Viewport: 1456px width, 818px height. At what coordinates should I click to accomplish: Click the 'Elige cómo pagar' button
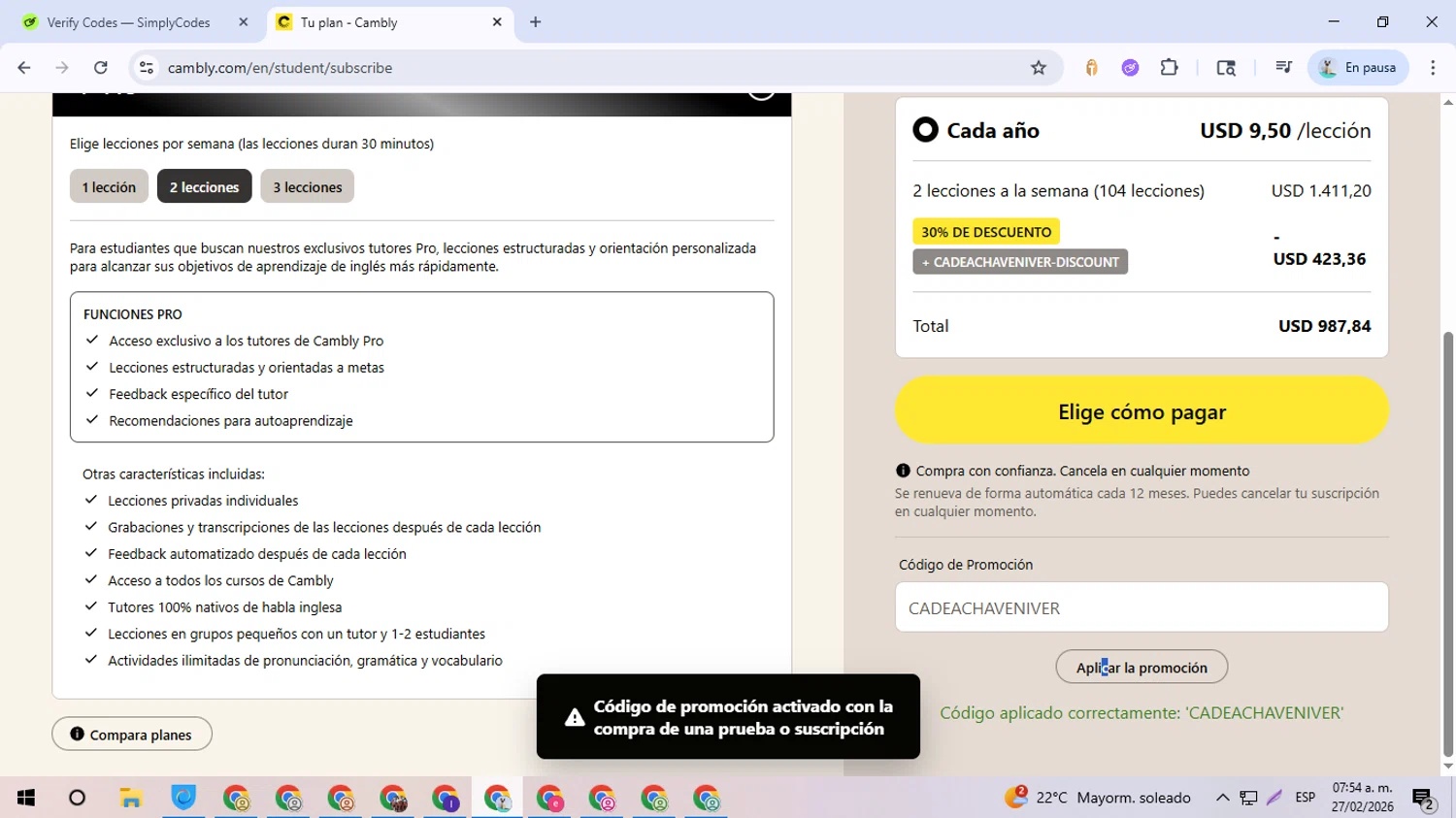point(1142,410)
